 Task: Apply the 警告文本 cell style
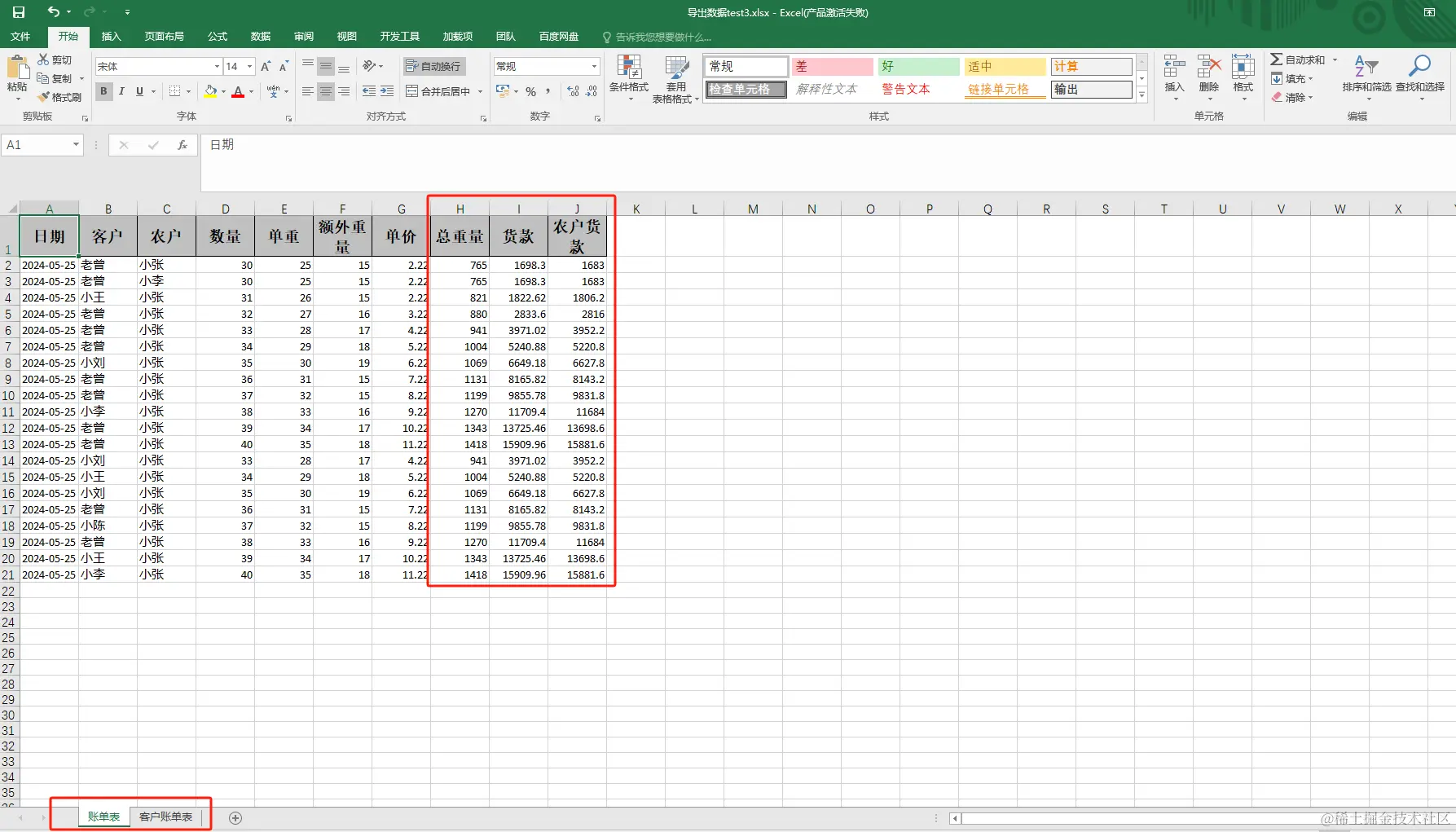917,90
